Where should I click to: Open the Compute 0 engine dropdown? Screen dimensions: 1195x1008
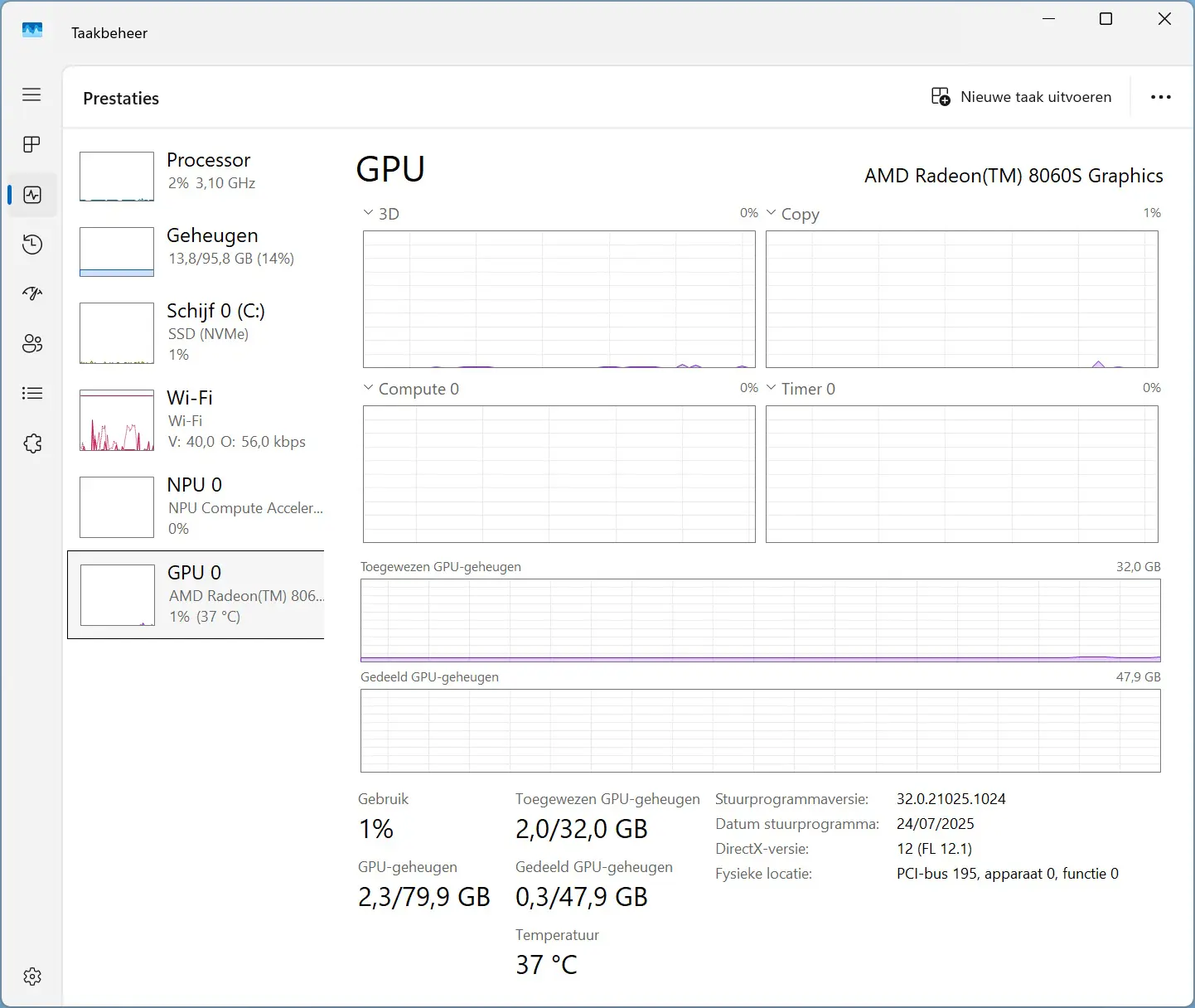(x=411, y=389)
